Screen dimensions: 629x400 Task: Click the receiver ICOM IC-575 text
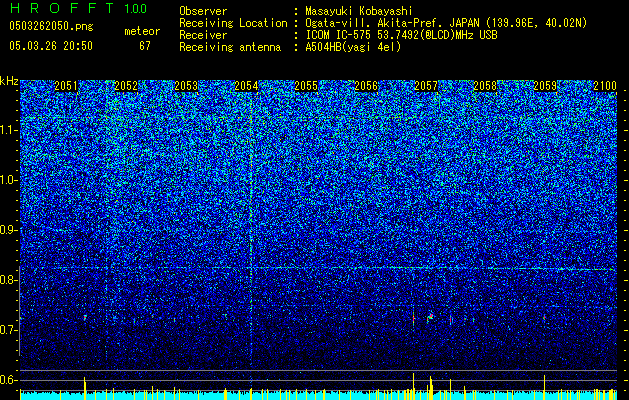(401, 35)
